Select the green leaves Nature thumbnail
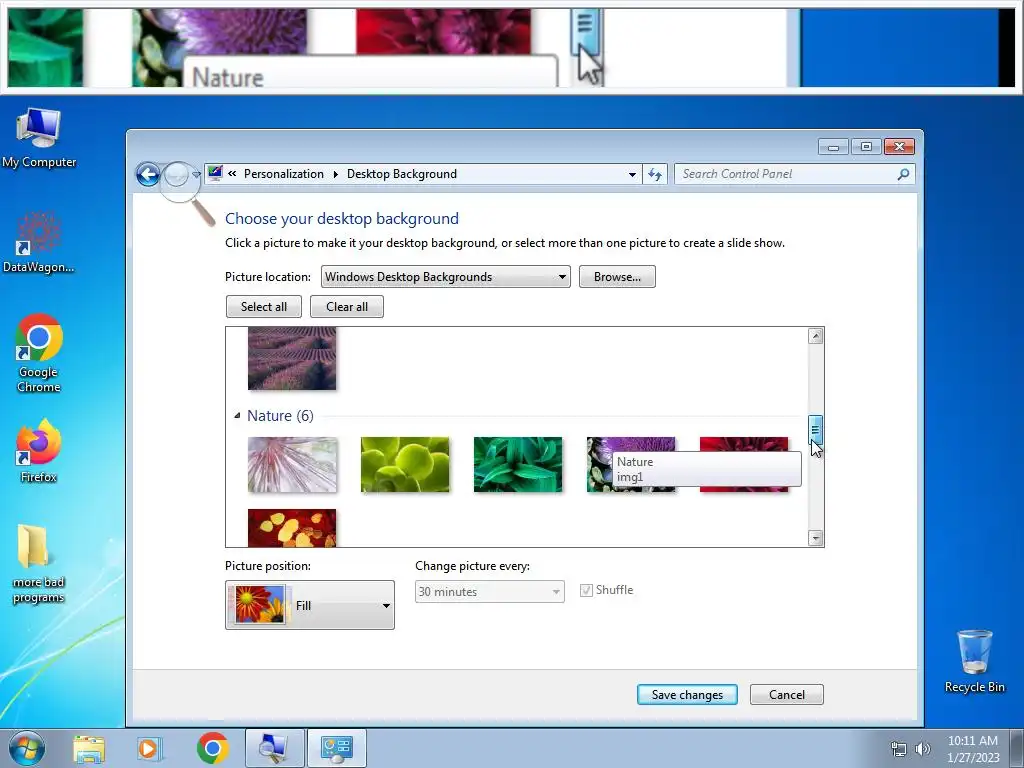Image resolution: width=1024 pixels, height=768 pixels. tap(518, 464)
